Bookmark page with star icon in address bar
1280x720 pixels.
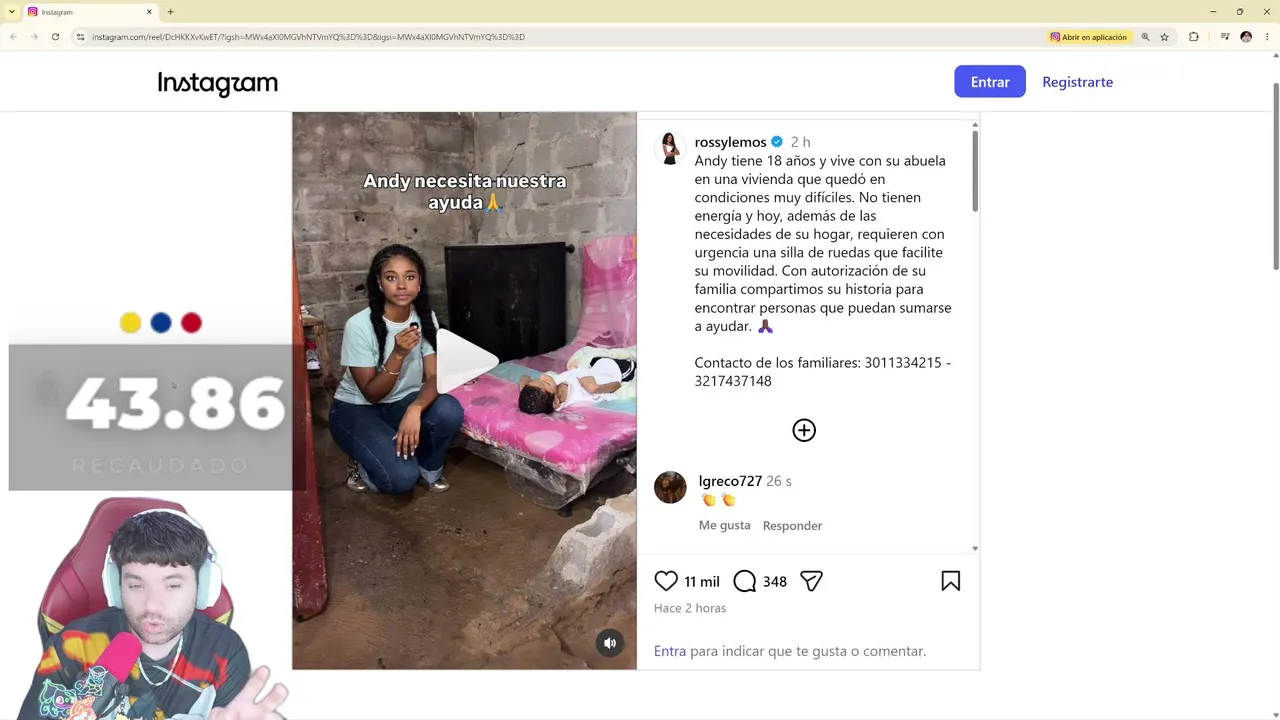click(x=1164, y=37)
